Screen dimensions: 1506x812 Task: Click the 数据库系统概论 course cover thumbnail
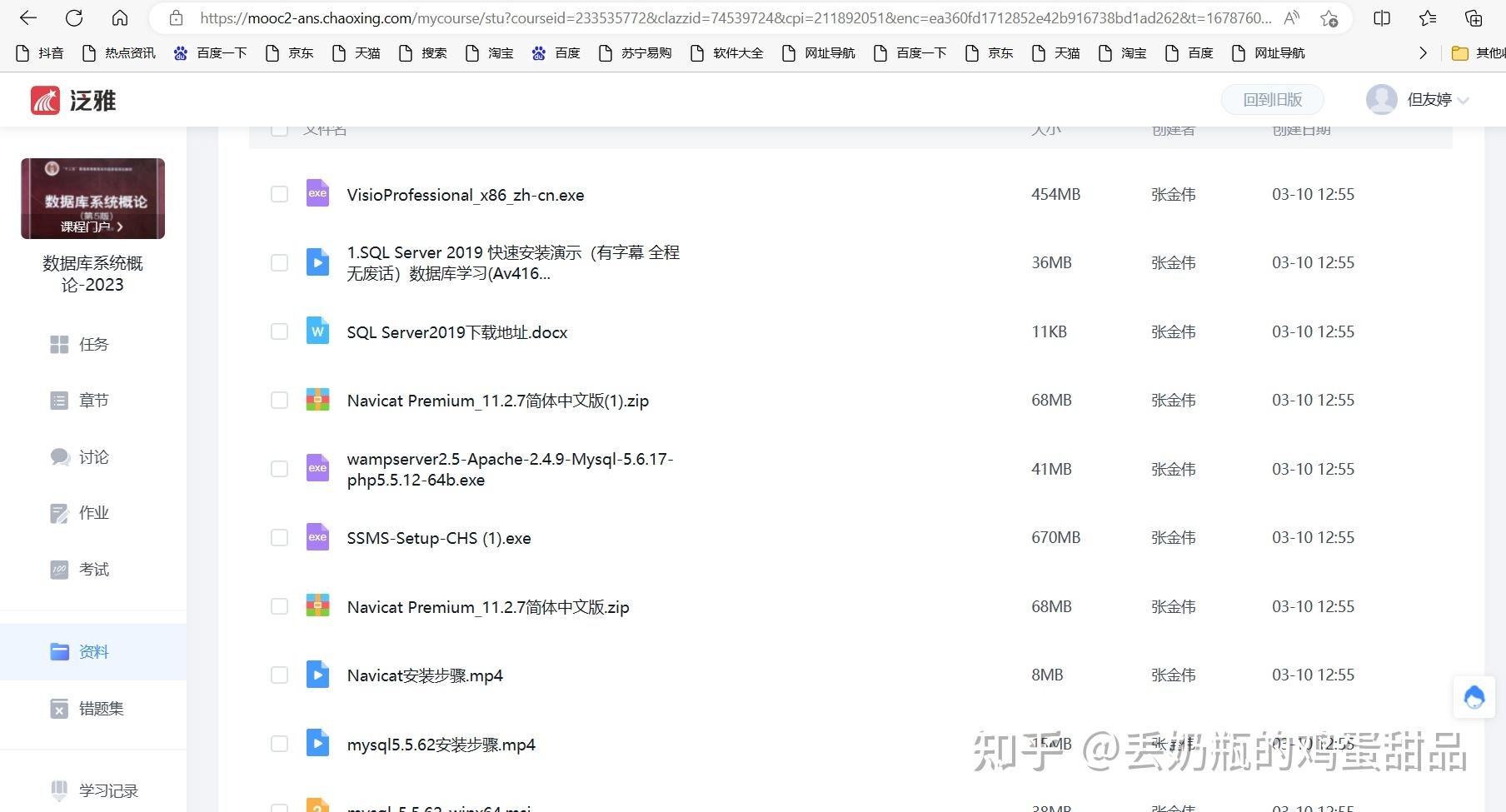92,198
